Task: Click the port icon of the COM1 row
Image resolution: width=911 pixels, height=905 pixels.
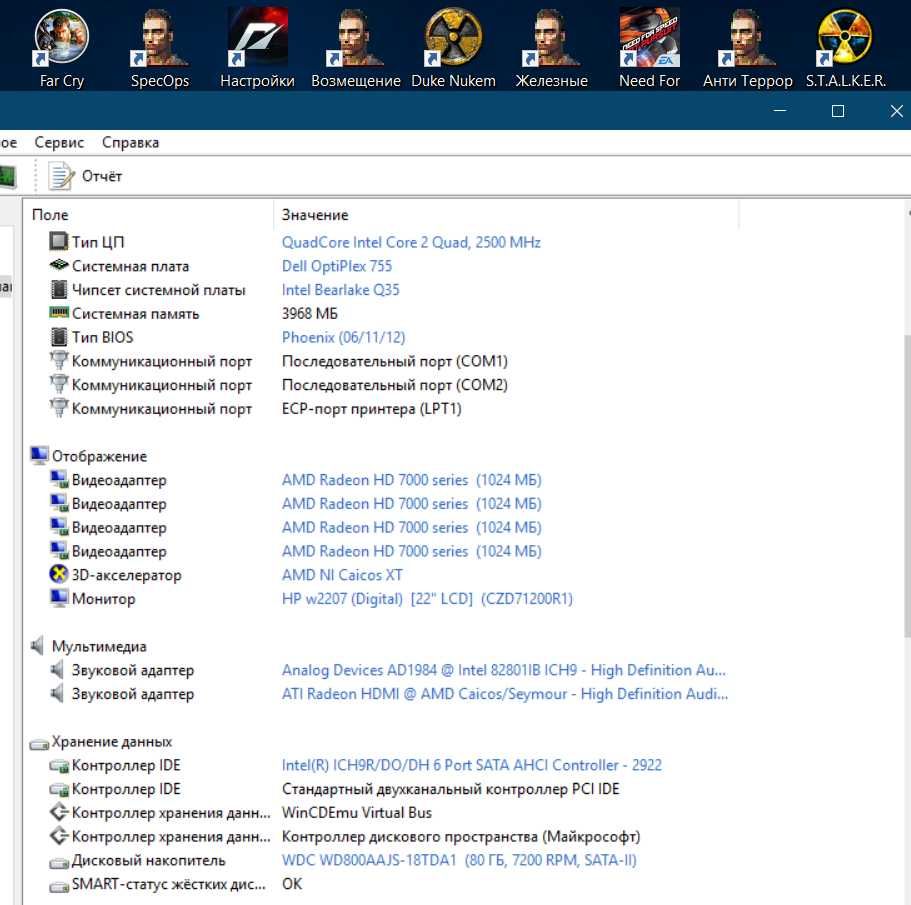Action: [59, 361]
